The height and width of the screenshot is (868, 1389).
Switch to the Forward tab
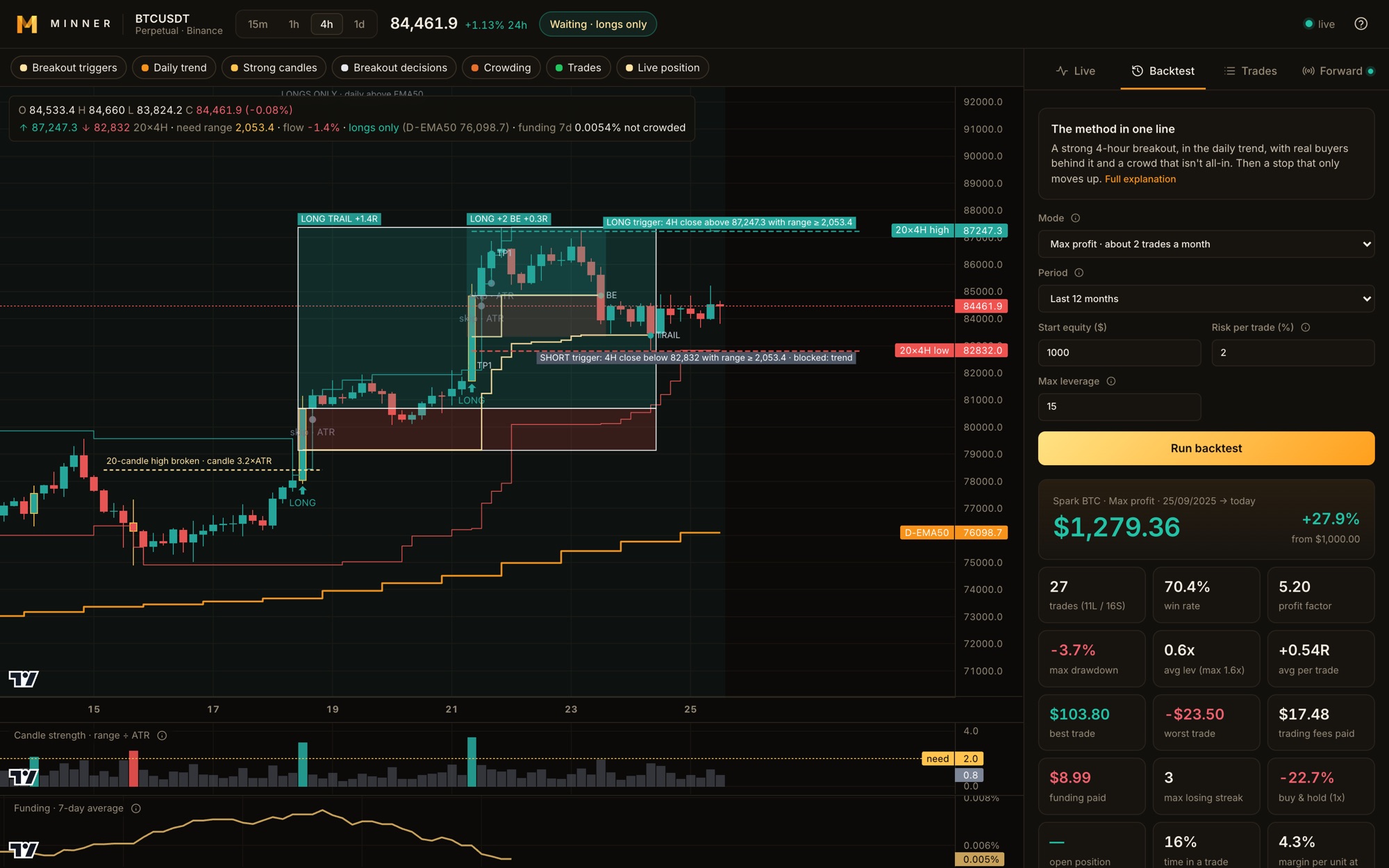[x=1338, y=71]
